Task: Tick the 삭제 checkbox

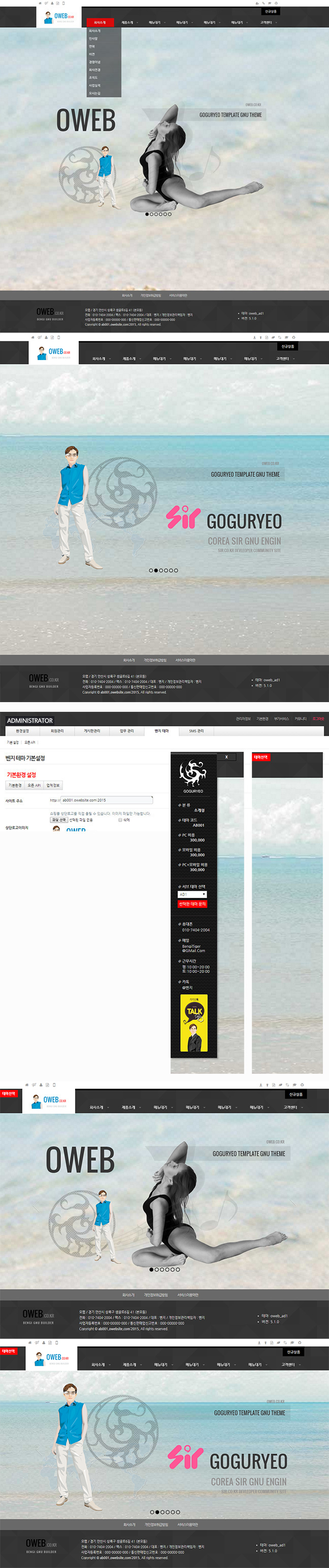Action: click(x=120, y=820)
